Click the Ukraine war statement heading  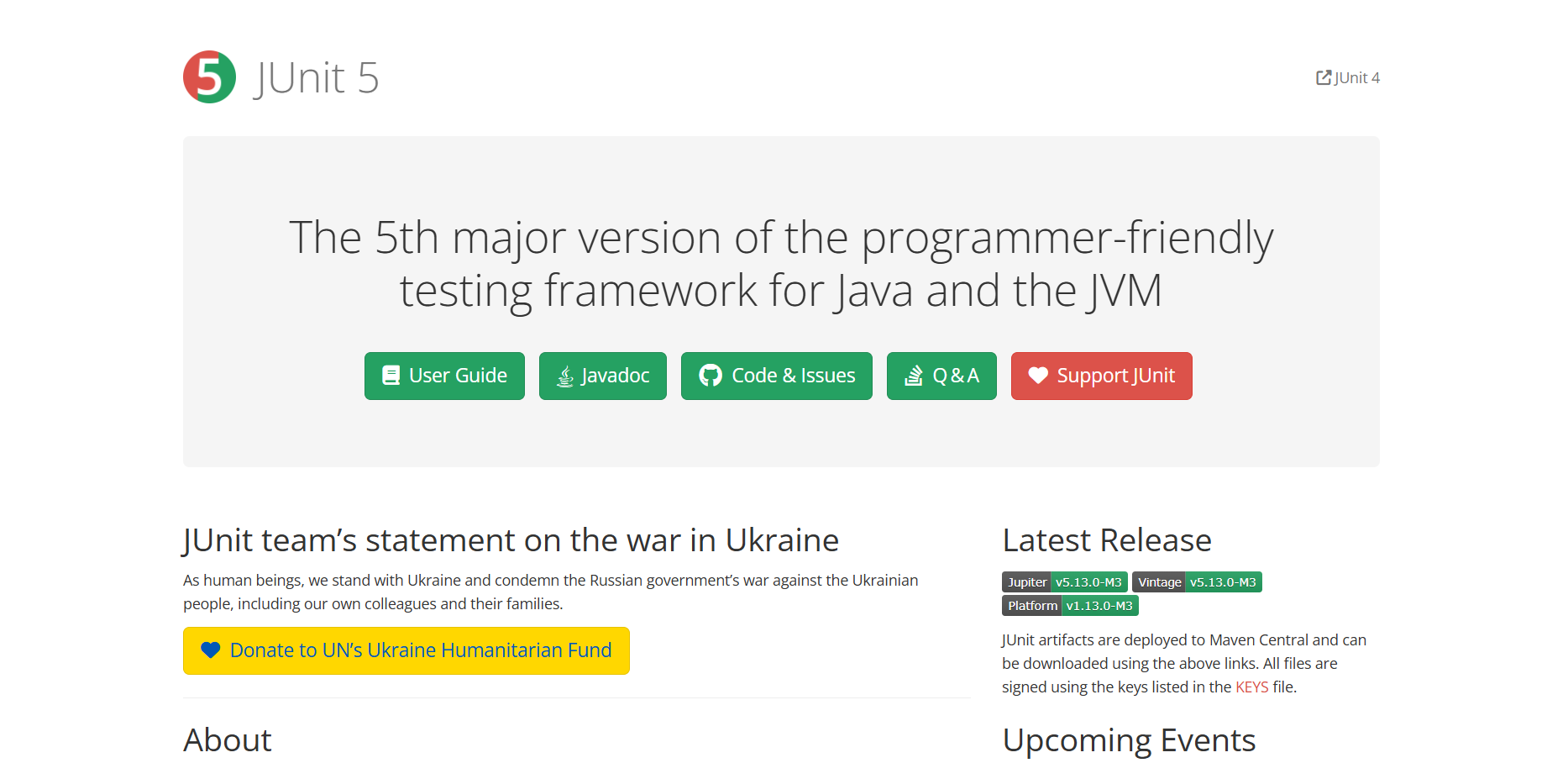(x=511, y=540)
